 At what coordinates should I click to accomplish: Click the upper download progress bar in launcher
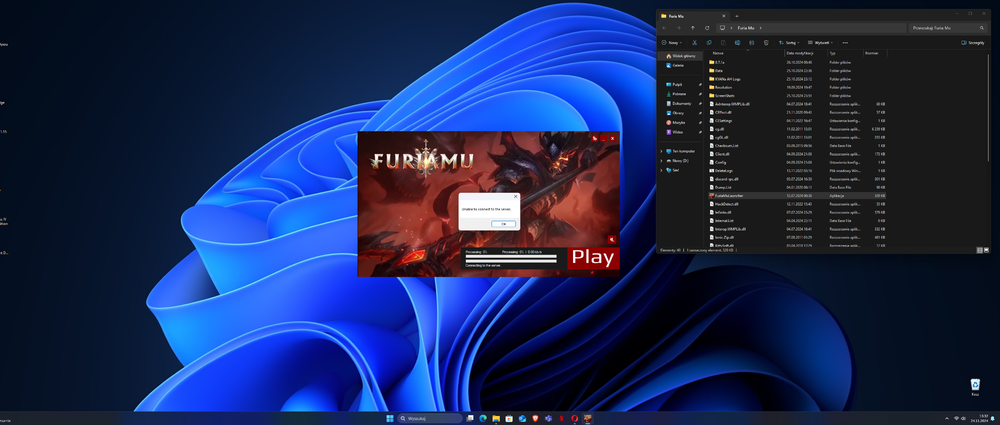511,256
